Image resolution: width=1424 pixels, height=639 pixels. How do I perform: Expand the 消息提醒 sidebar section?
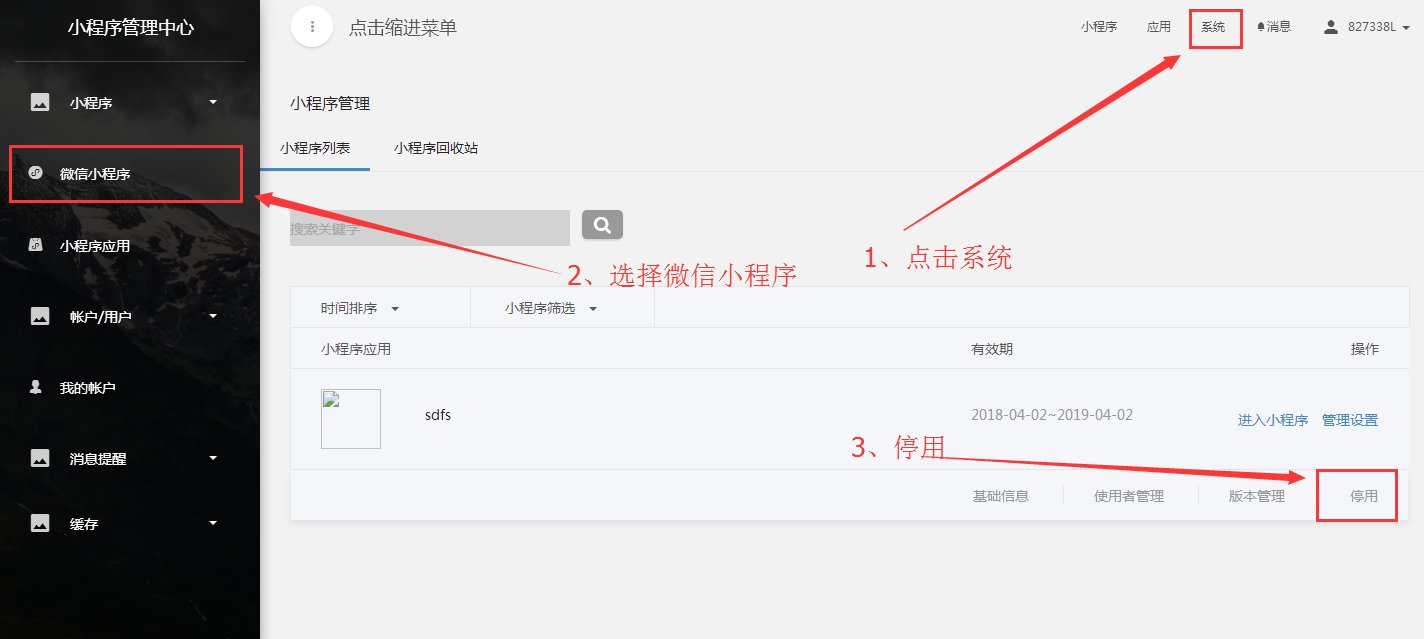pyautogui.click(x=212, y=458)
